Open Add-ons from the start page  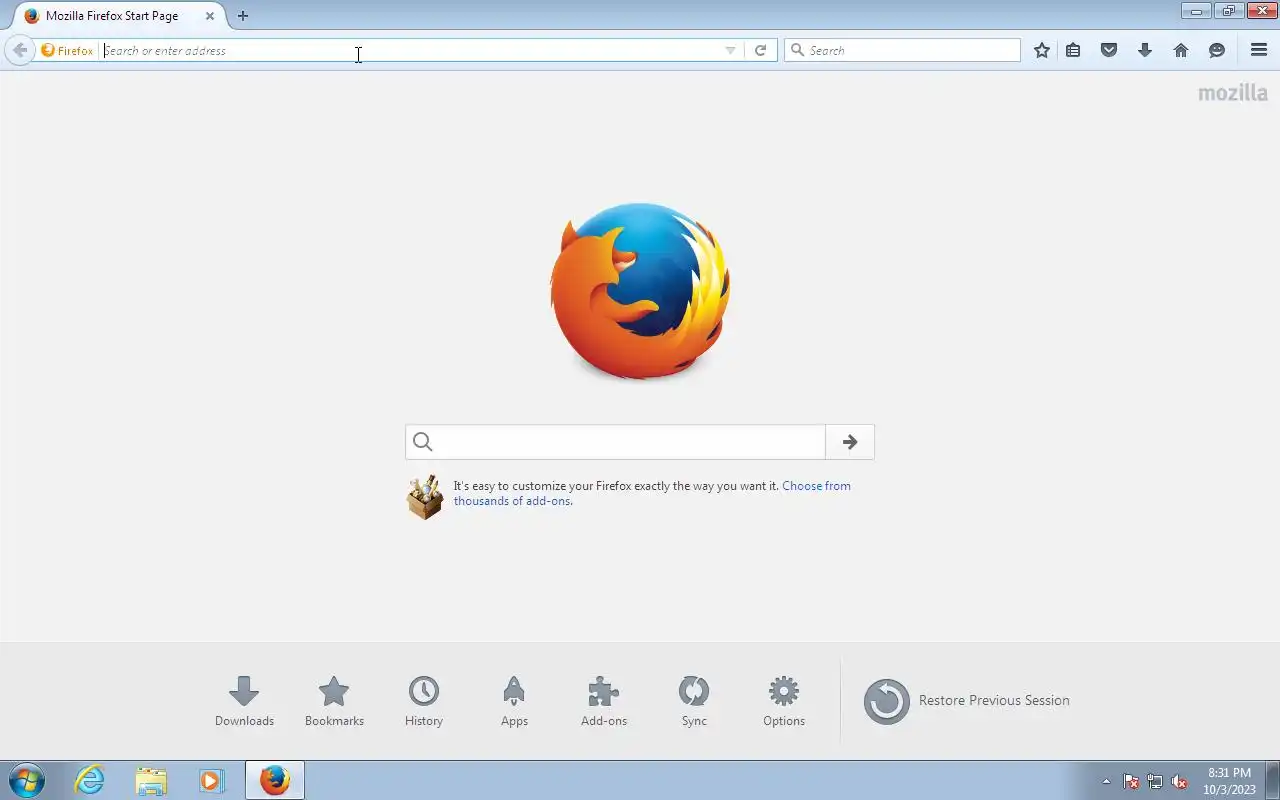[x=604, y=701]
